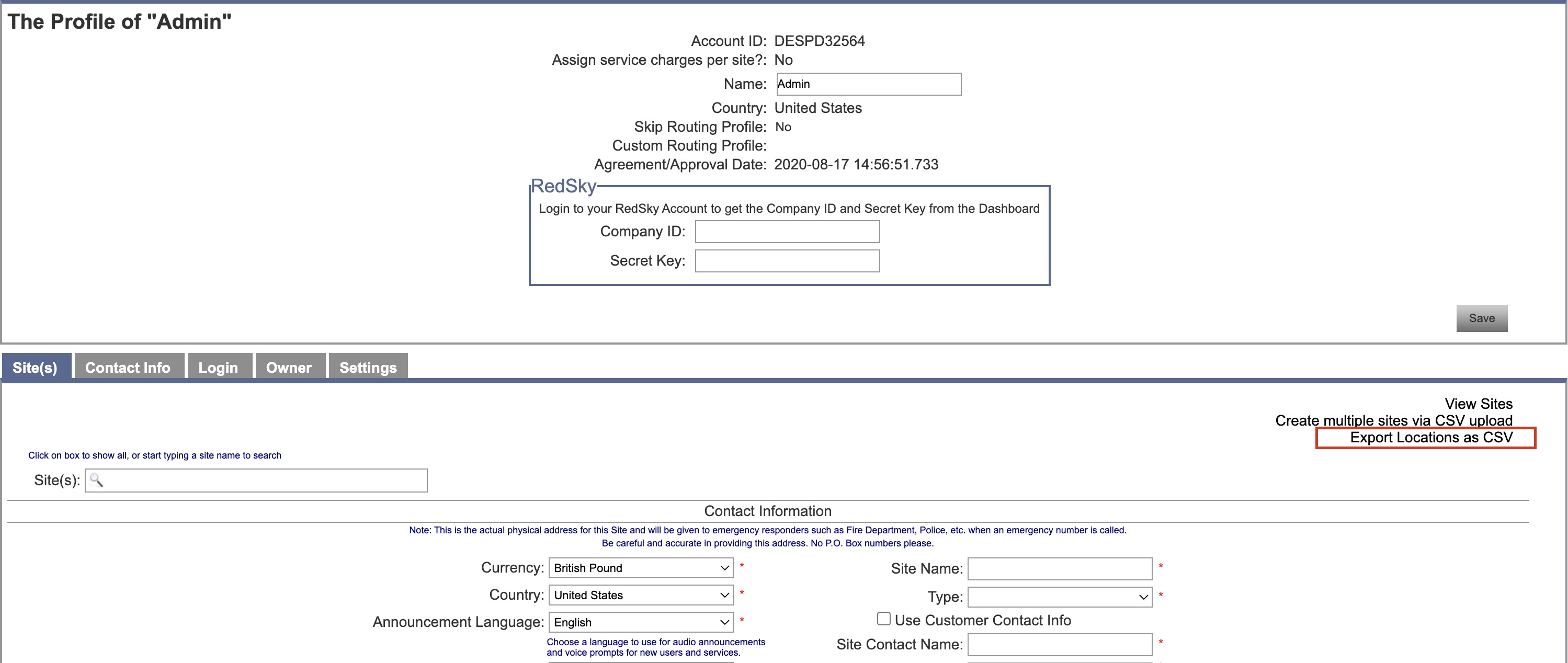Switch to the Contact Info tab

(128, 367)
